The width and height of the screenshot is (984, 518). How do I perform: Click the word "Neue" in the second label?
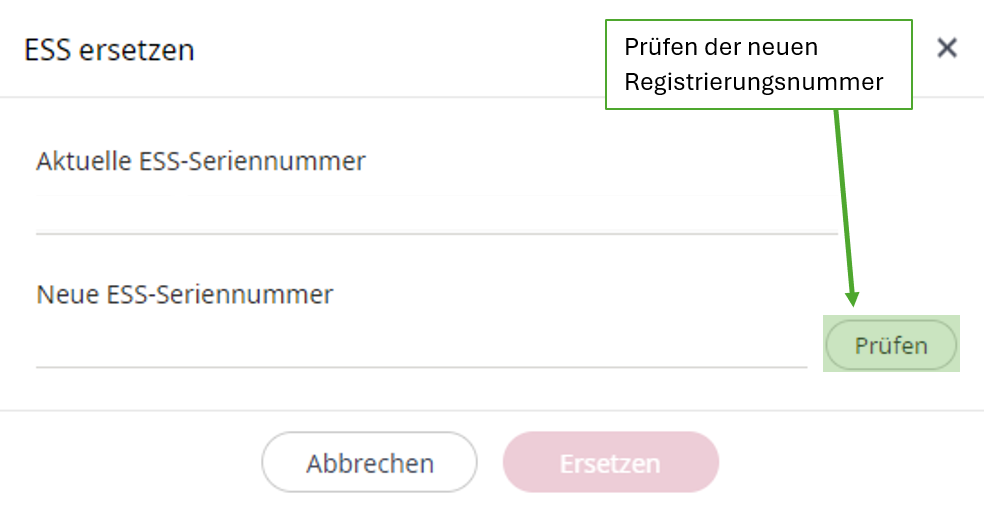coord(63,294)
